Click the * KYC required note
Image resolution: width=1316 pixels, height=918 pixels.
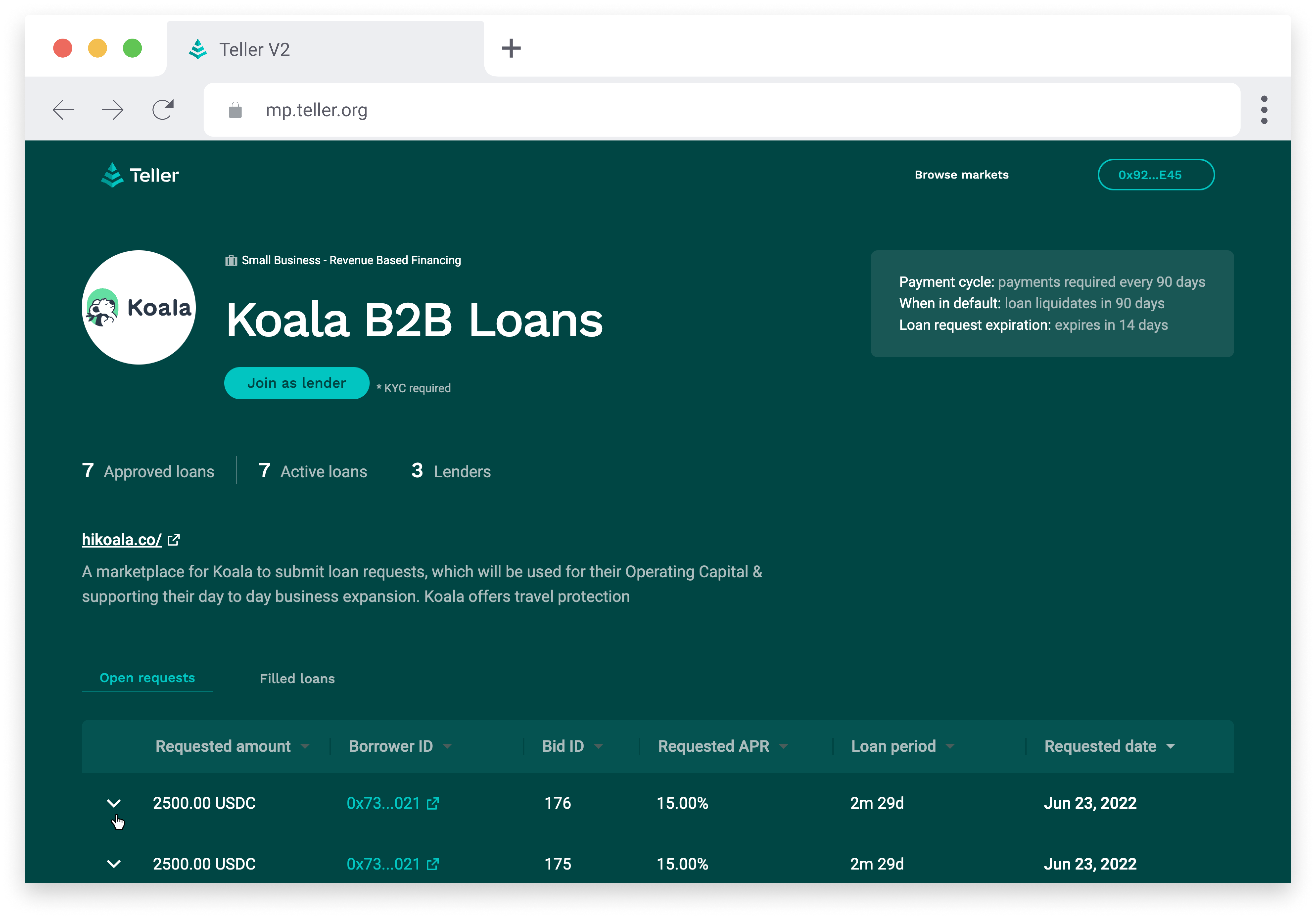click(413, 388)
